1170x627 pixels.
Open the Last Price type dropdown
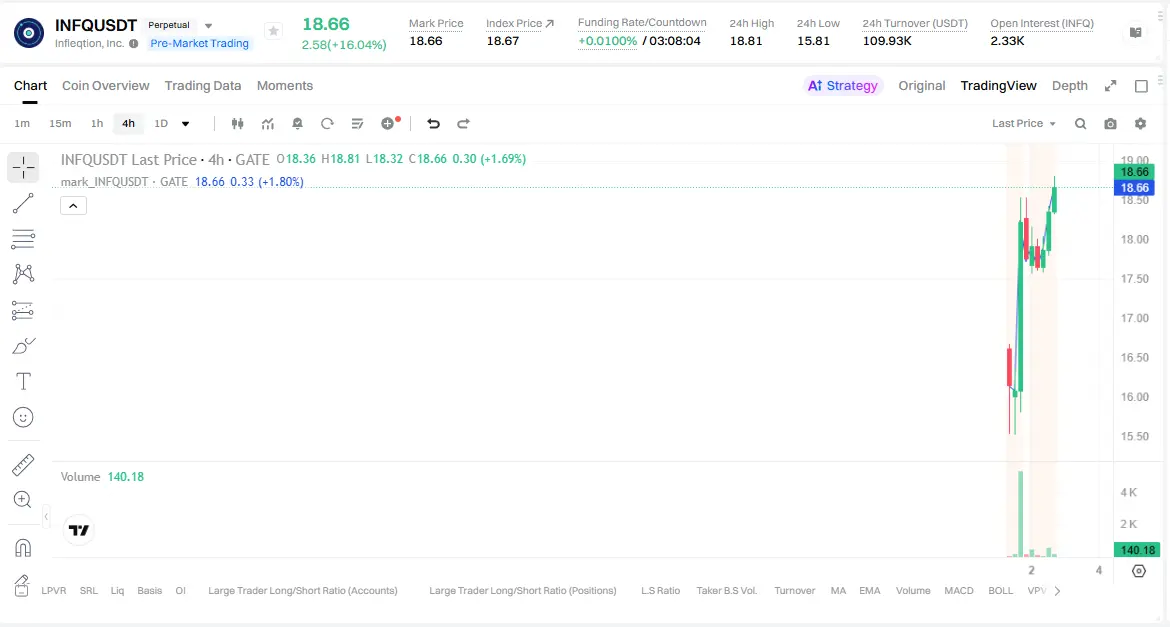[1024, 123]
